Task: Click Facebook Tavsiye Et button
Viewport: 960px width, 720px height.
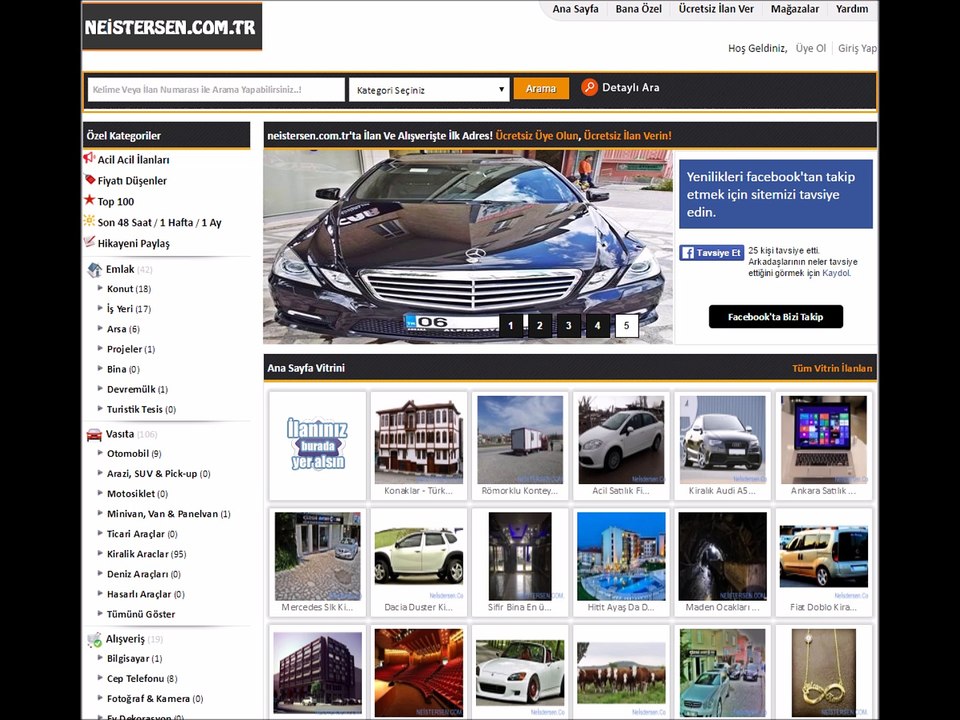Action: click(x=711, y=252)
